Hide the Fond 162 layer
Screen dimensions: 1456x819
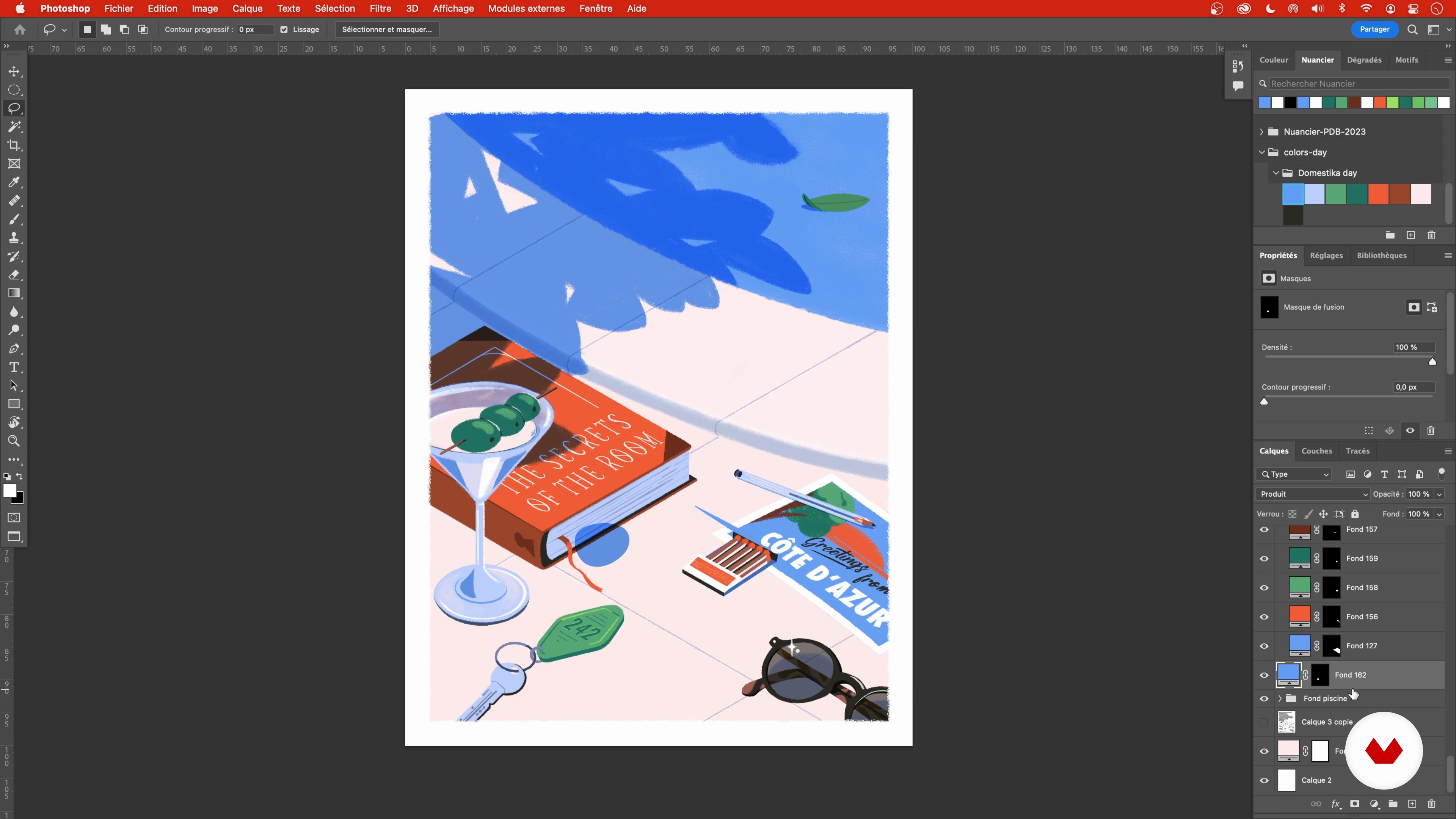coord(1265,675)
